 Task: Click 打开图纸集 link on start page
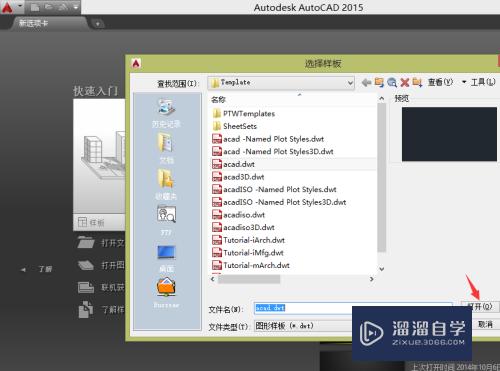[x=101, y=265]
